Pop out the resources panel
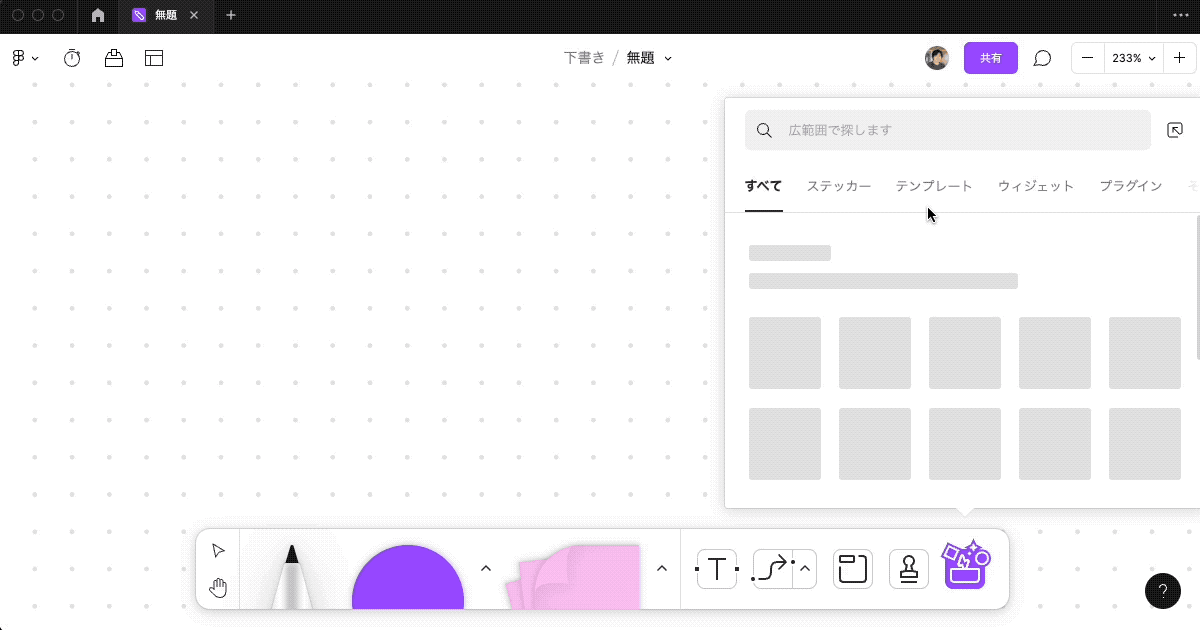Image resolution: width=1200 pixels, height=630 pixels. pos(1175,130)
